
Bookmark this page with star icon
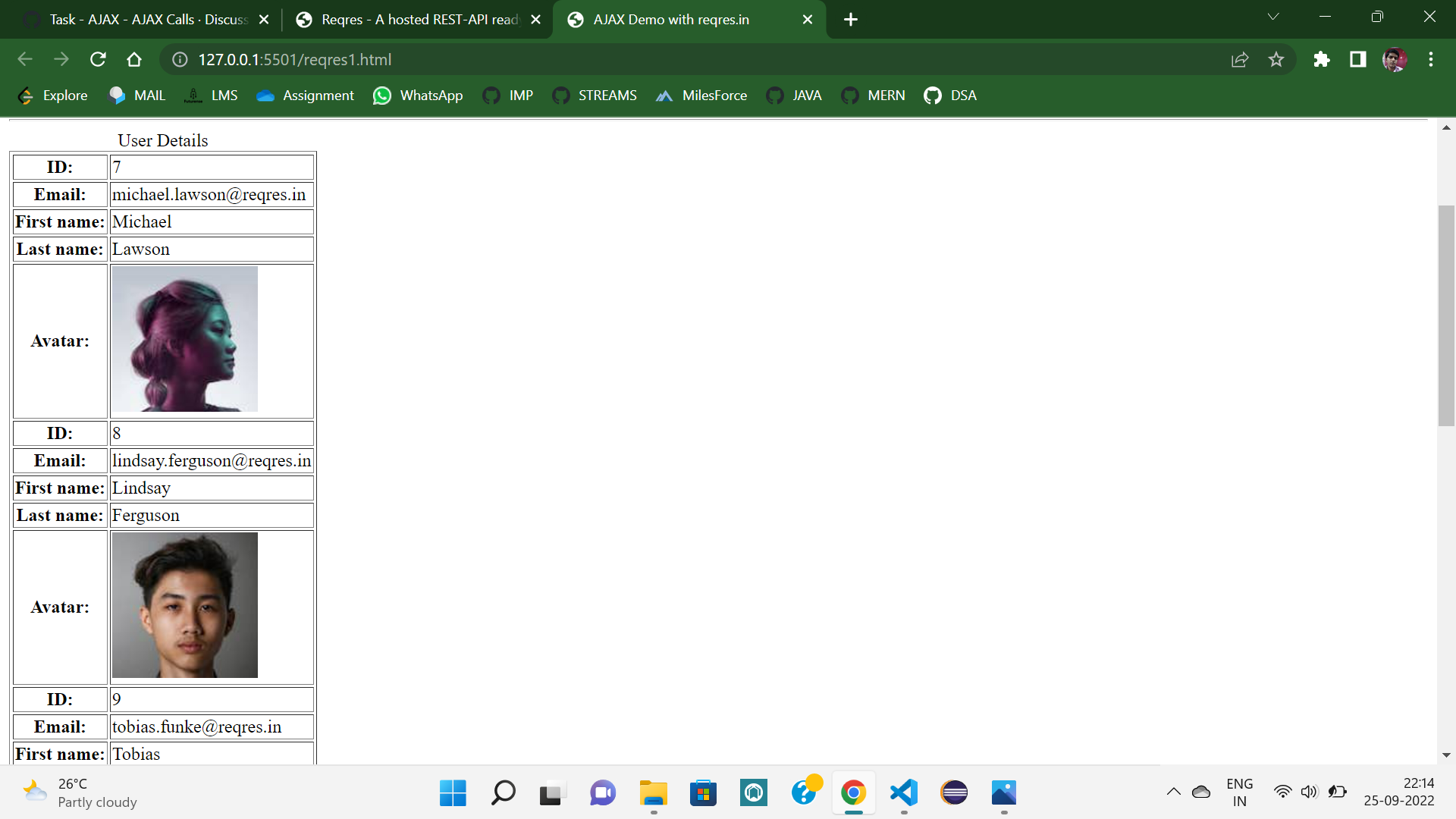[x=1276, y=59]
